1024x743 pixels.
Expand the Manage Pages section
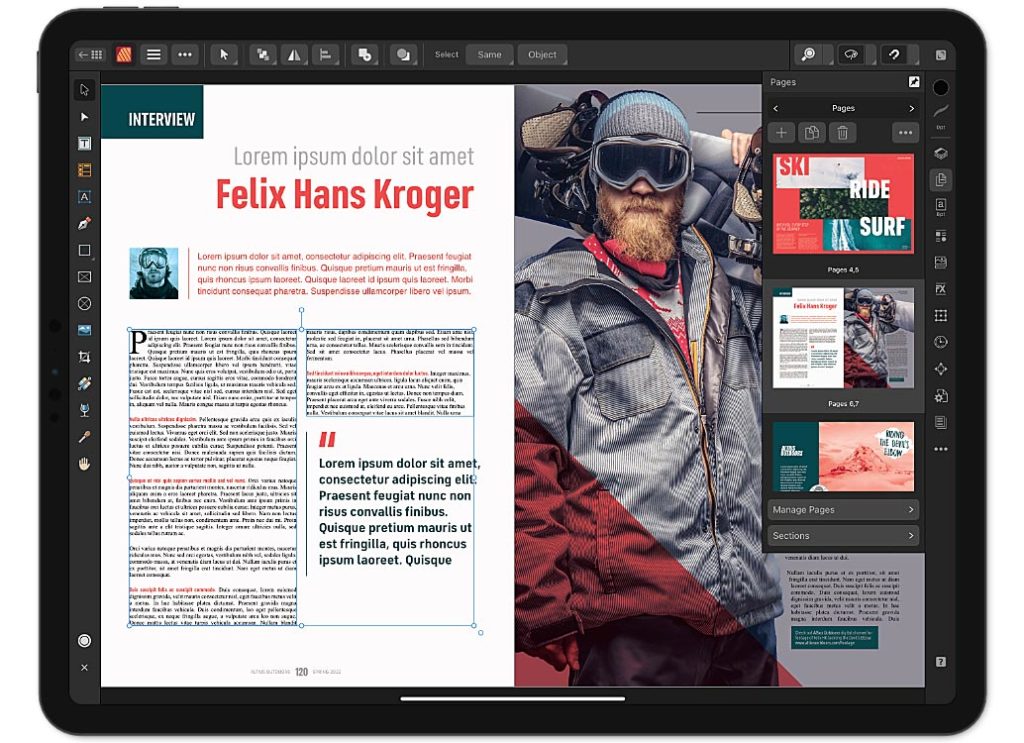pyautogui.click(x=843, y=509)
